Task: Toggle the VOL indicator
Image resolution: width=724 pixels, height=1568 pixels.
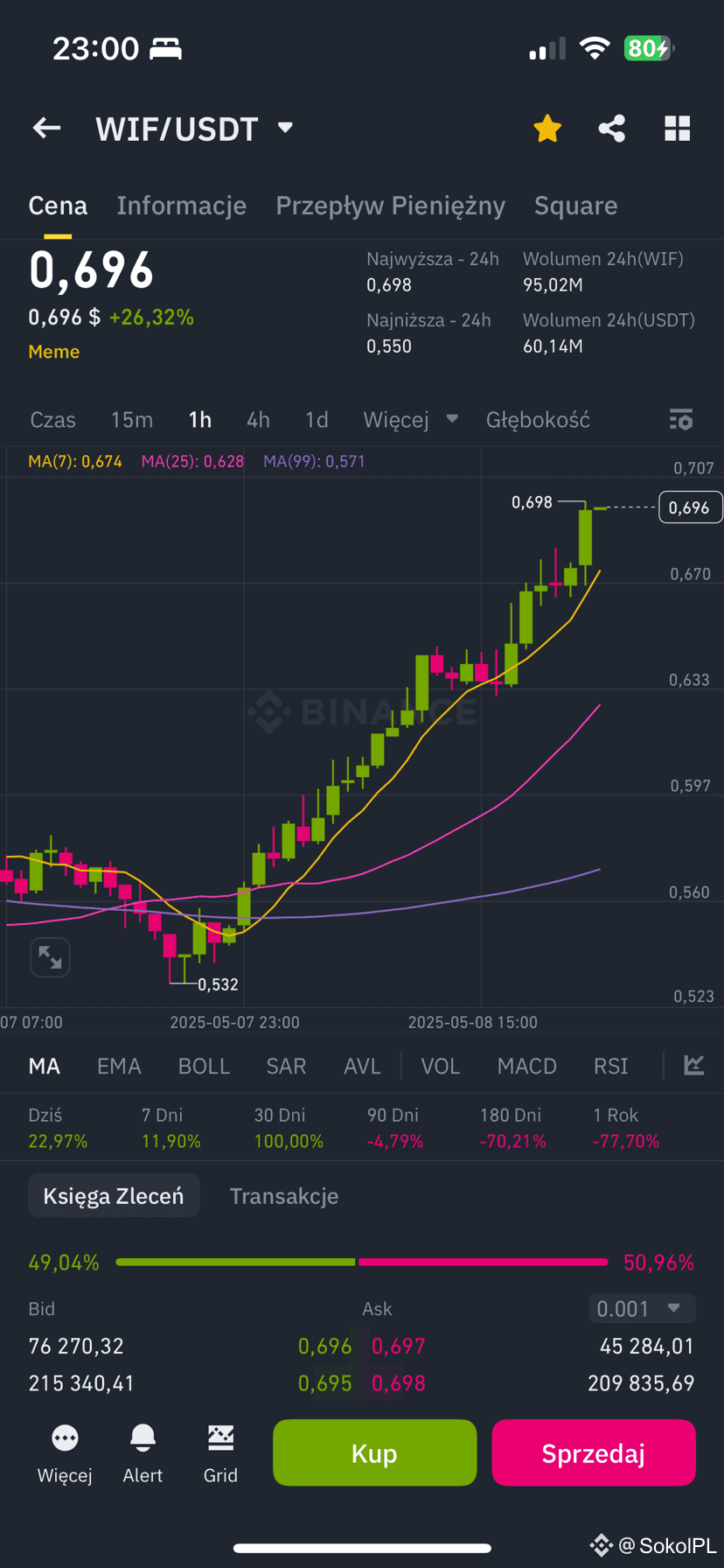Action: coord(441,1066)
